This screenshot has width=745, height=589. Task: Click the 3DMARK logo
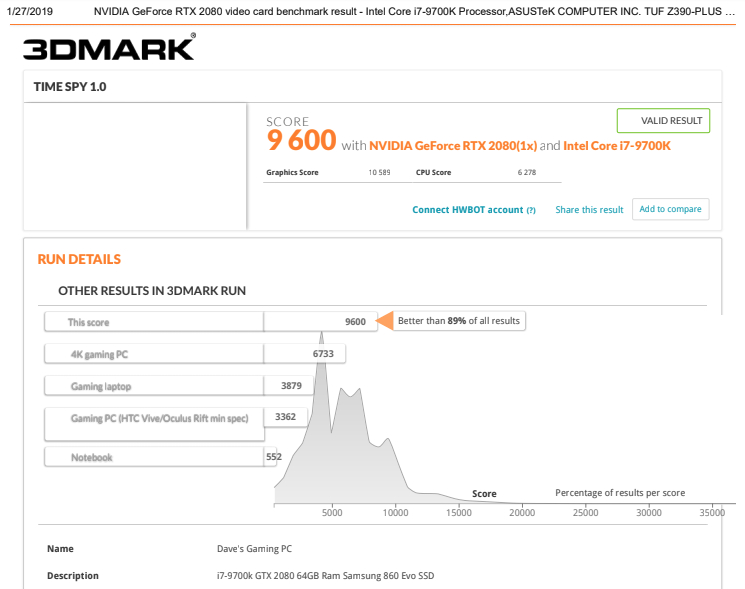click(109, 48)
